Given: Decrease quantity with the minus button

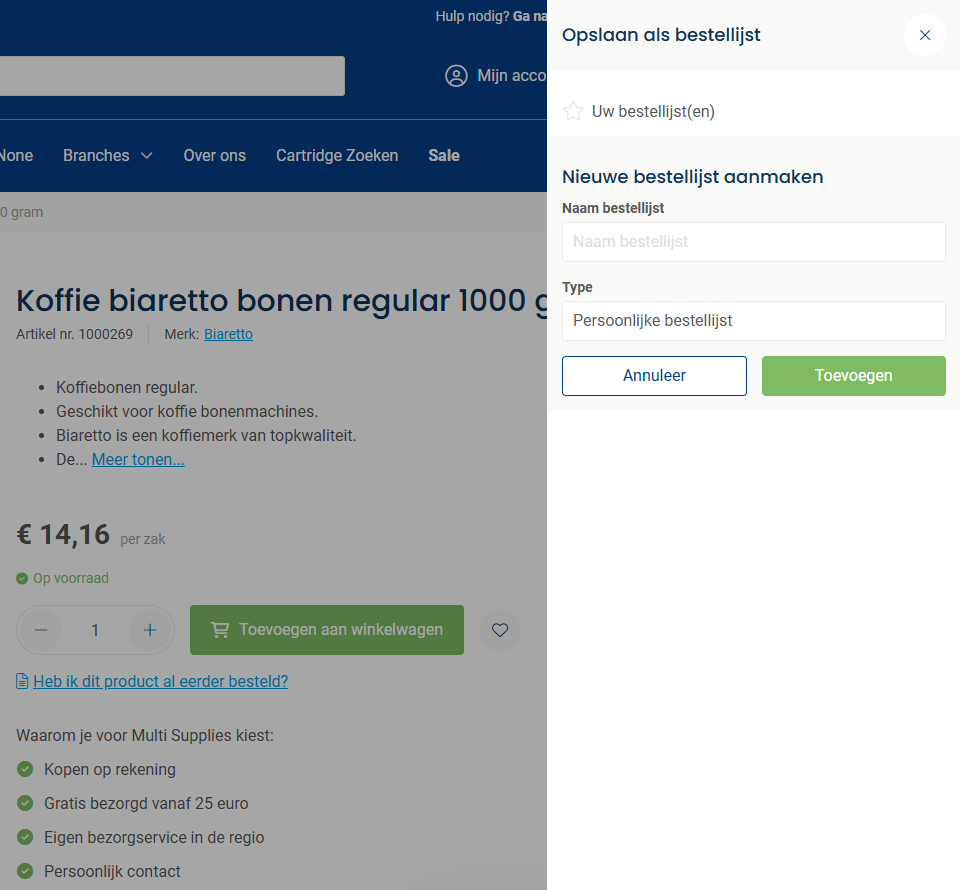Looking at the screenshot, I should pos(41,630).
